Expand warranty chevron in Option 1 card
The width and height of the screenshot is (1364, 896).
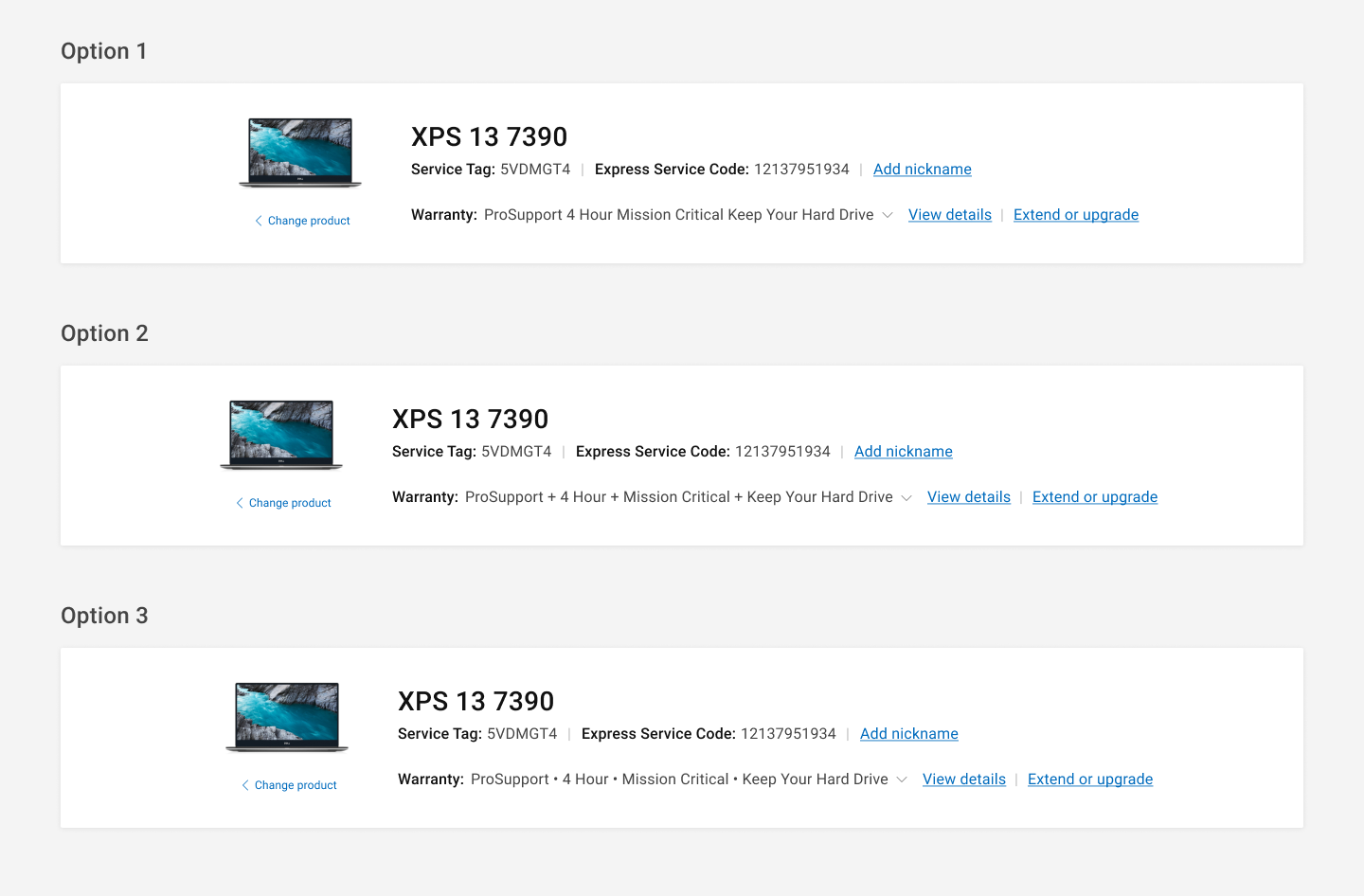[x=888, y=215]
